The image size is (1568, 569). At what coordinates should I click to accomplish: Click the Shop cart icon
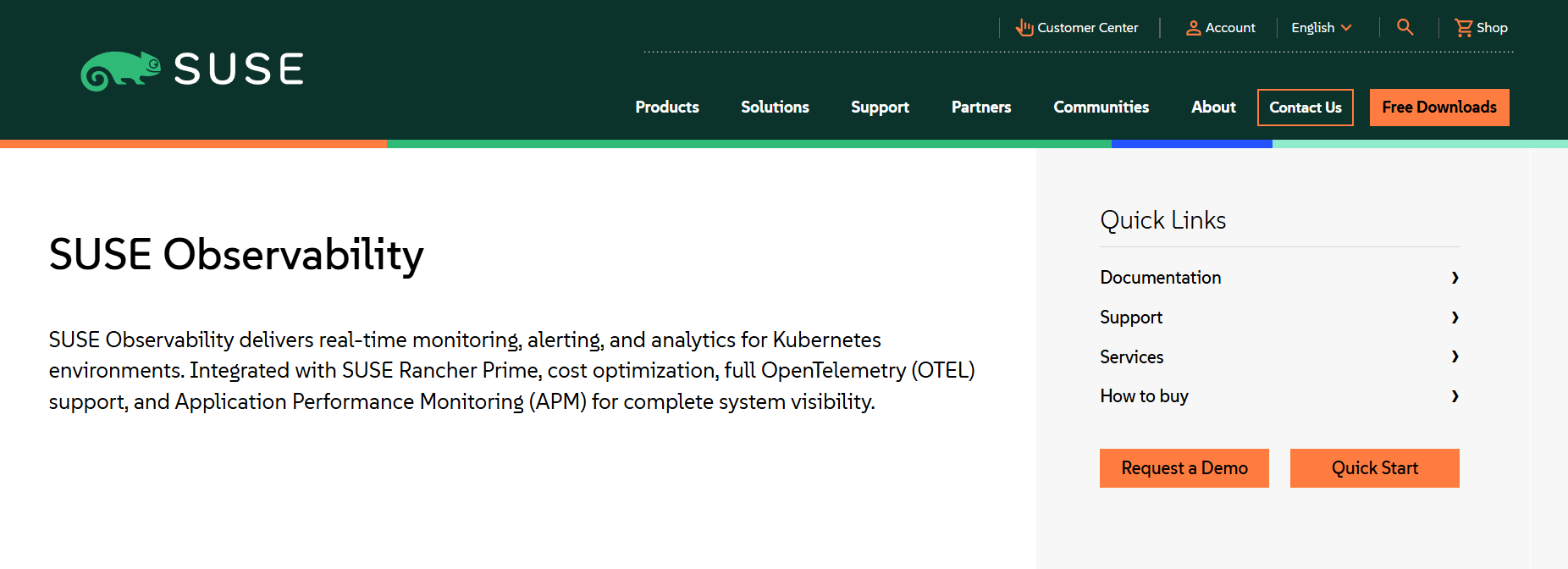coord(1463,28)
